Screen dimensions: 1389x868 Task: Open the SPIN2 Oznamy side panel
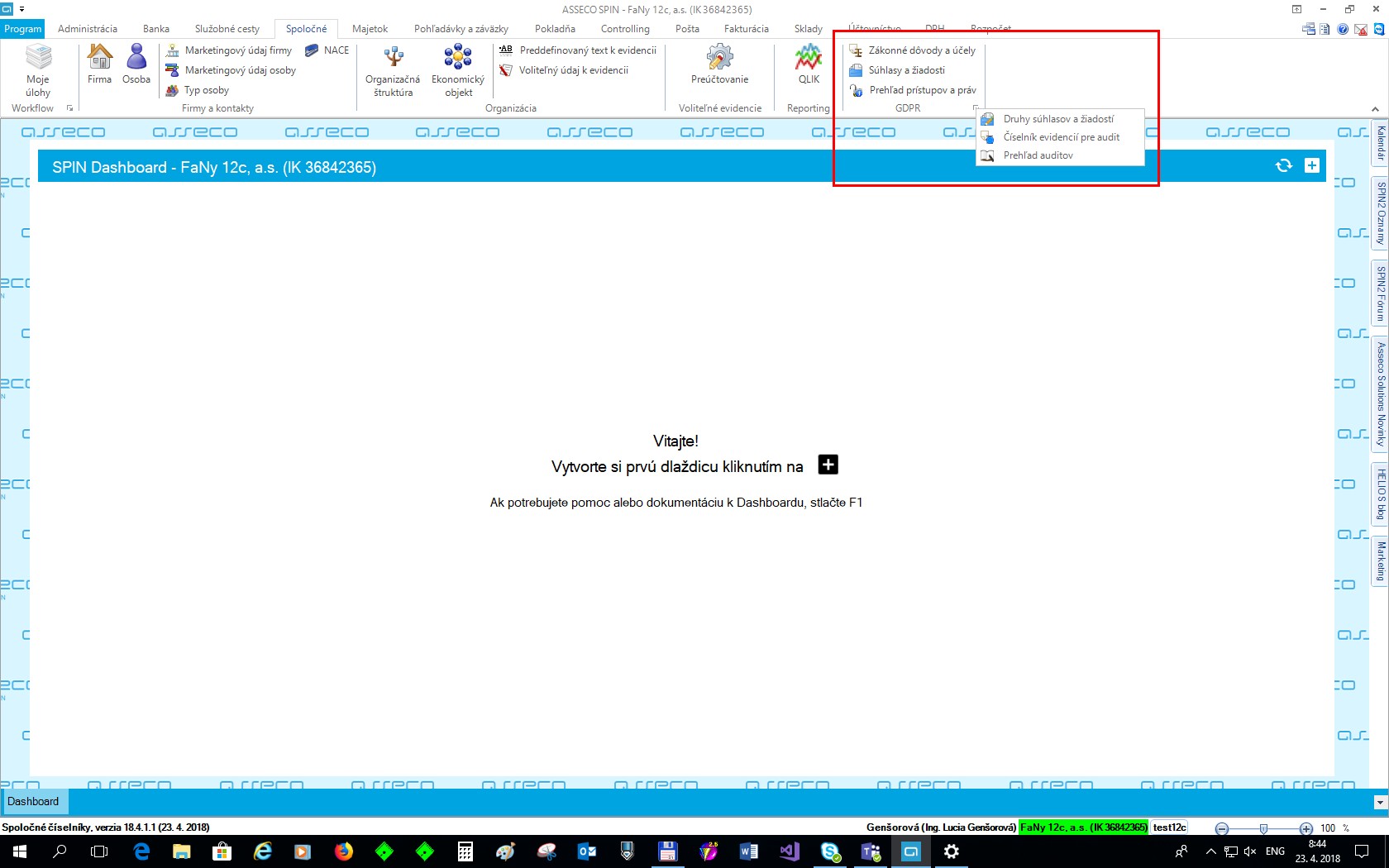tap(1380, 212)
